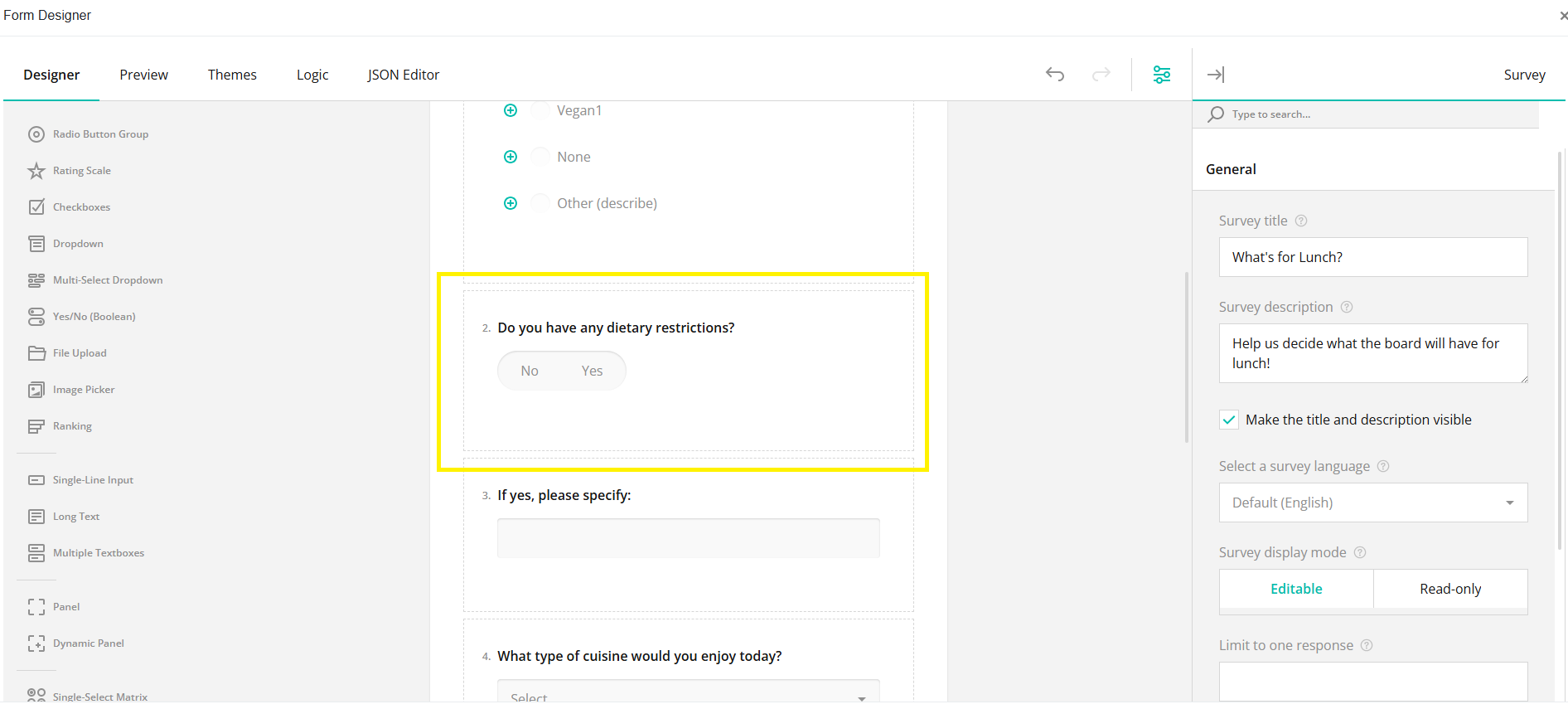Image resolution: width=1568 pixels, height=709 pixels.
Task: Click the Undo arrow icon
Action: click(1055, 75)
